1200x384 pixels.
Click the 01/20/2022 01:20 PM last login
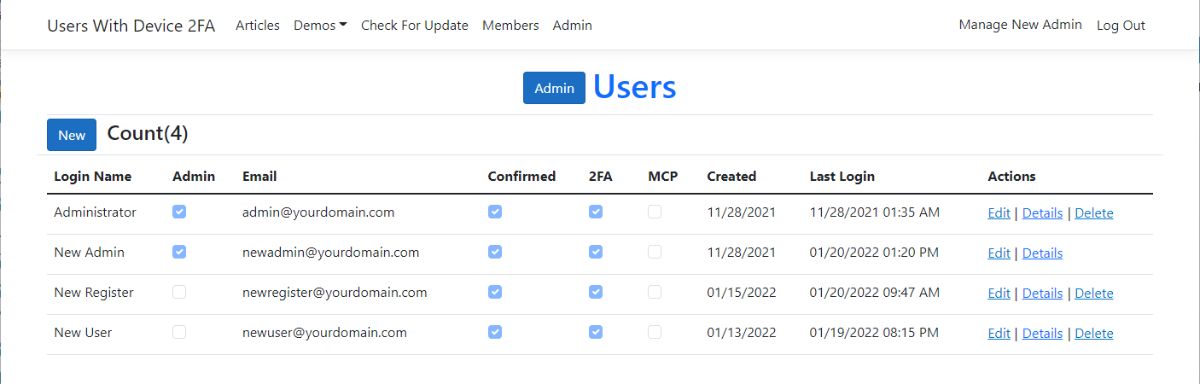(x=874, y=252)
